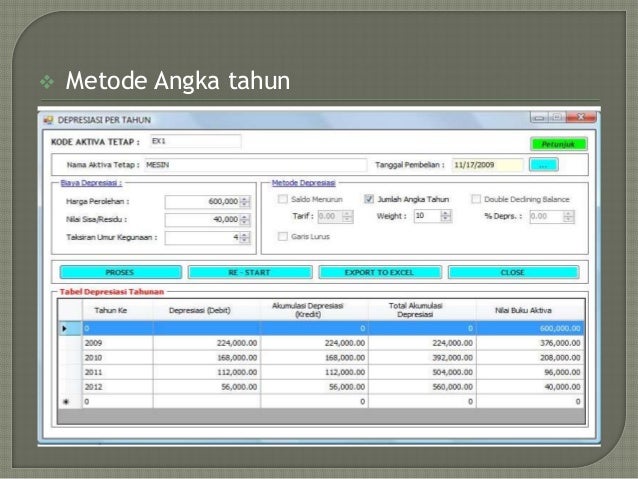638x479 pixels.
Task: Maximize the Depresiasi Per Tahun window
Action: click(557, 118)
